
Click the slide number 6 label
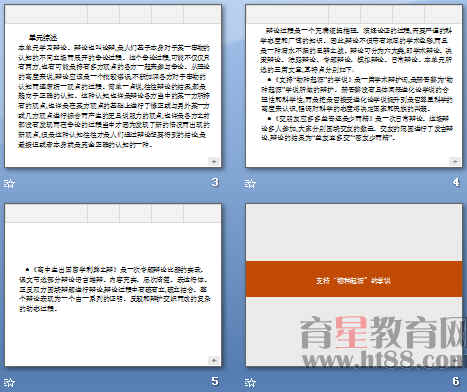pyautogui.click(x=456, y=381)
